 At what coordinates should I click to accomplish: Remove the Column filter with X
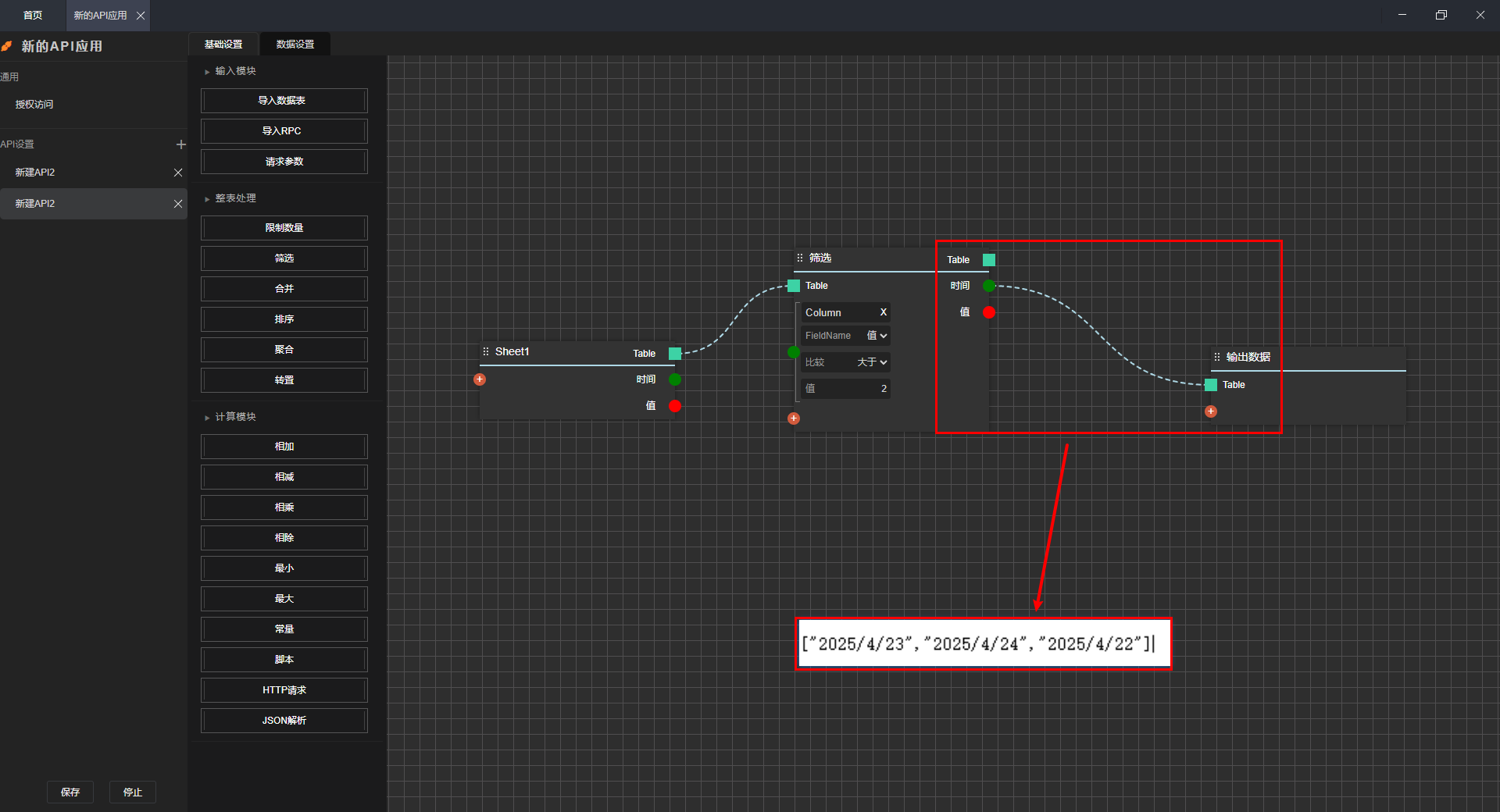[884, 312]
